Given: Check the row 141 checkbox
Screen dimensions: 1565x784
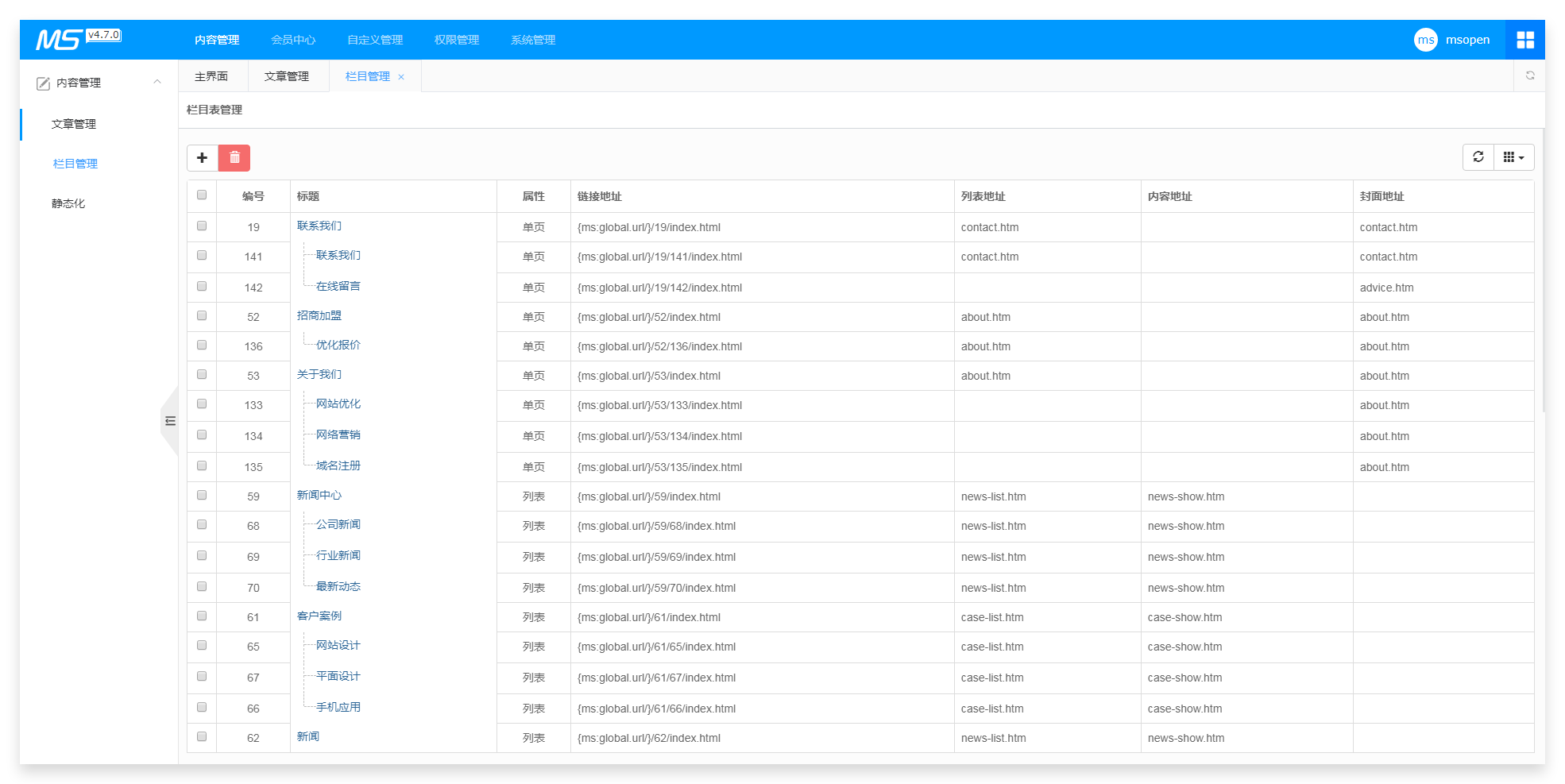Looking at the screenshot, I should [202, 255].
